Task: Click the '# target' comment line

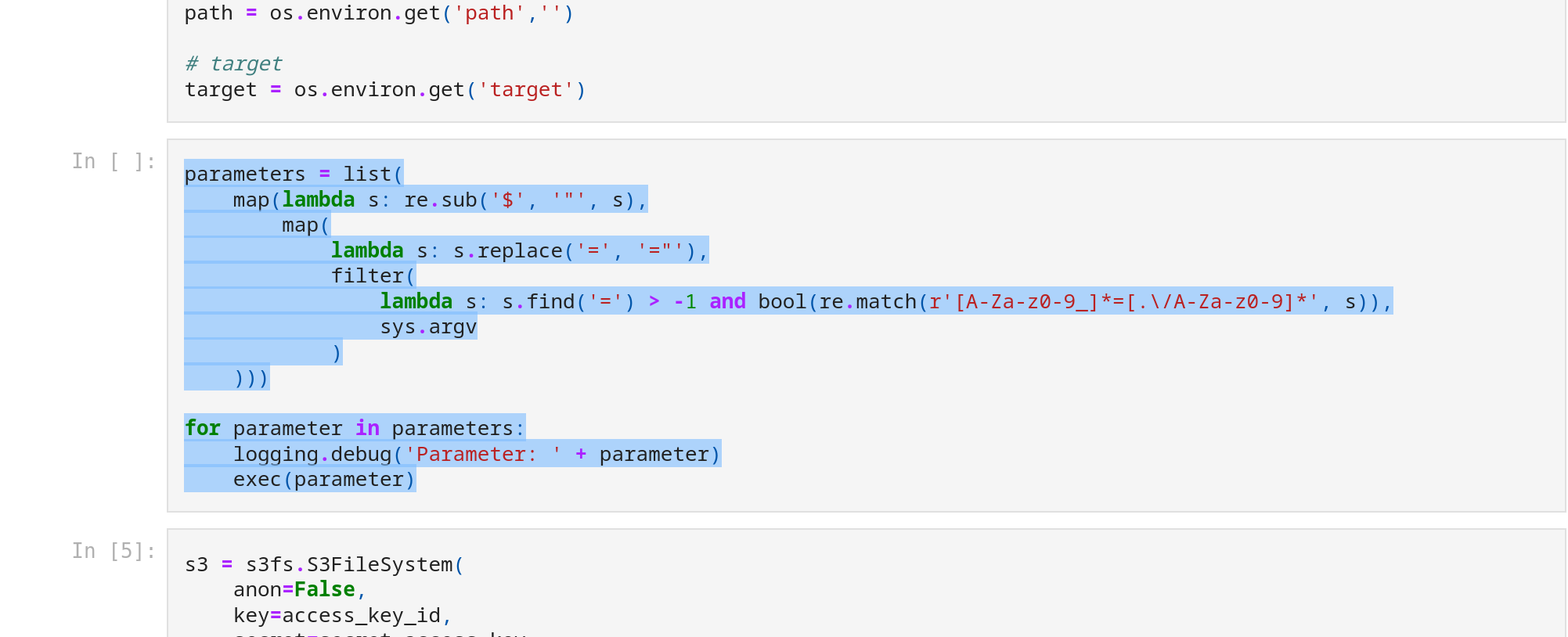Action: 233,64
